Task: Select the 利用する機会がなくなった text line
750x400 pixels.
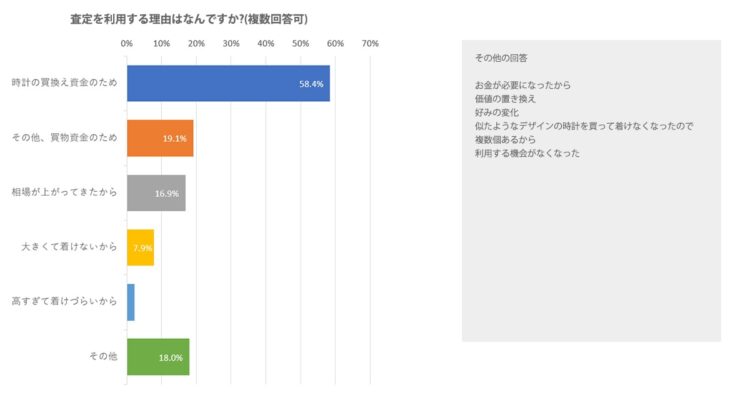Action: pos(527,153)
